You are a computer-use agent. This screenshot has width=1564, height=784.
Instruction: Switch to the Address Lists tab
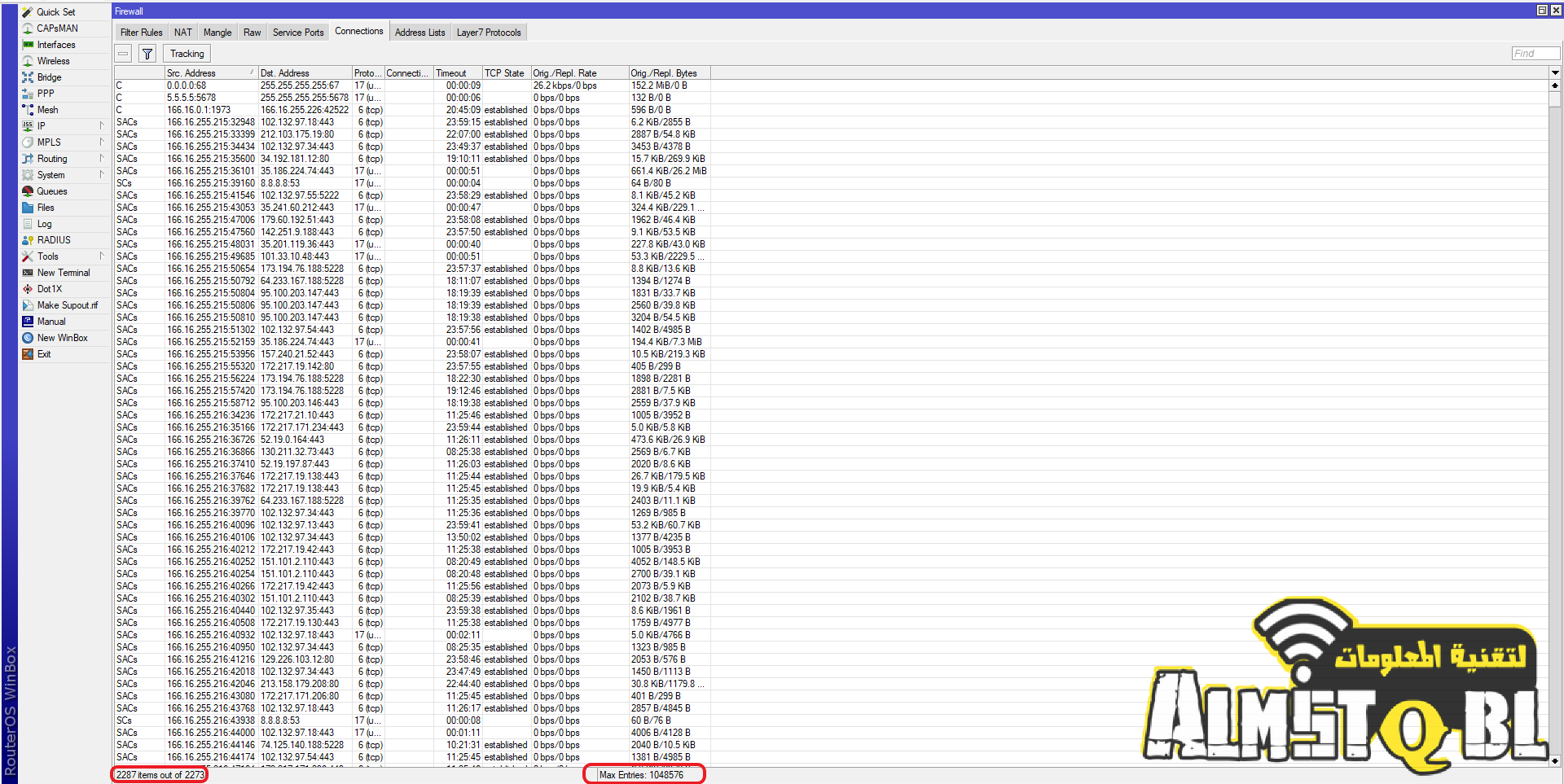[x=420, y=33]
